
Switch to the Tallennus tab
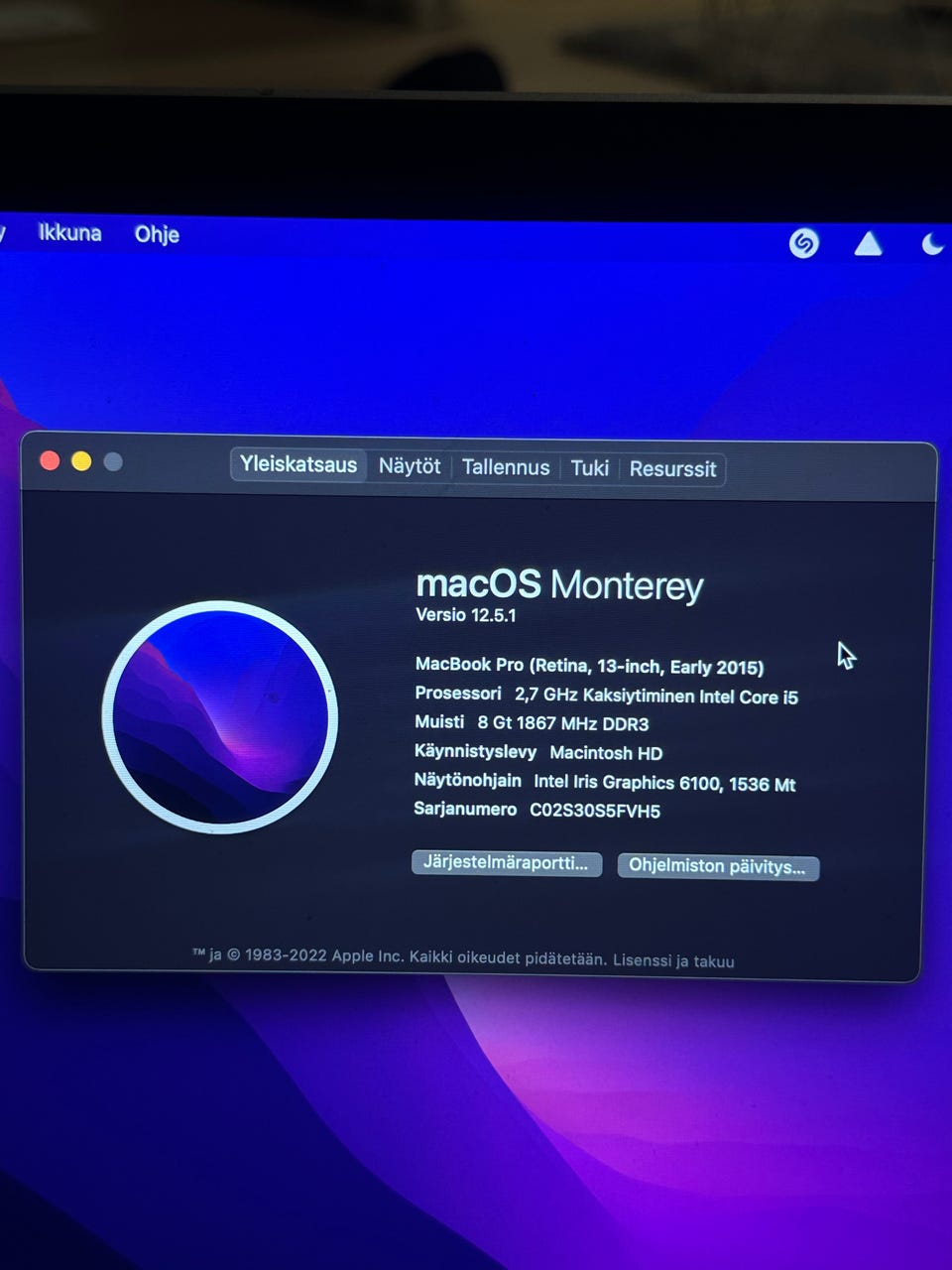(x=506, y=467)
